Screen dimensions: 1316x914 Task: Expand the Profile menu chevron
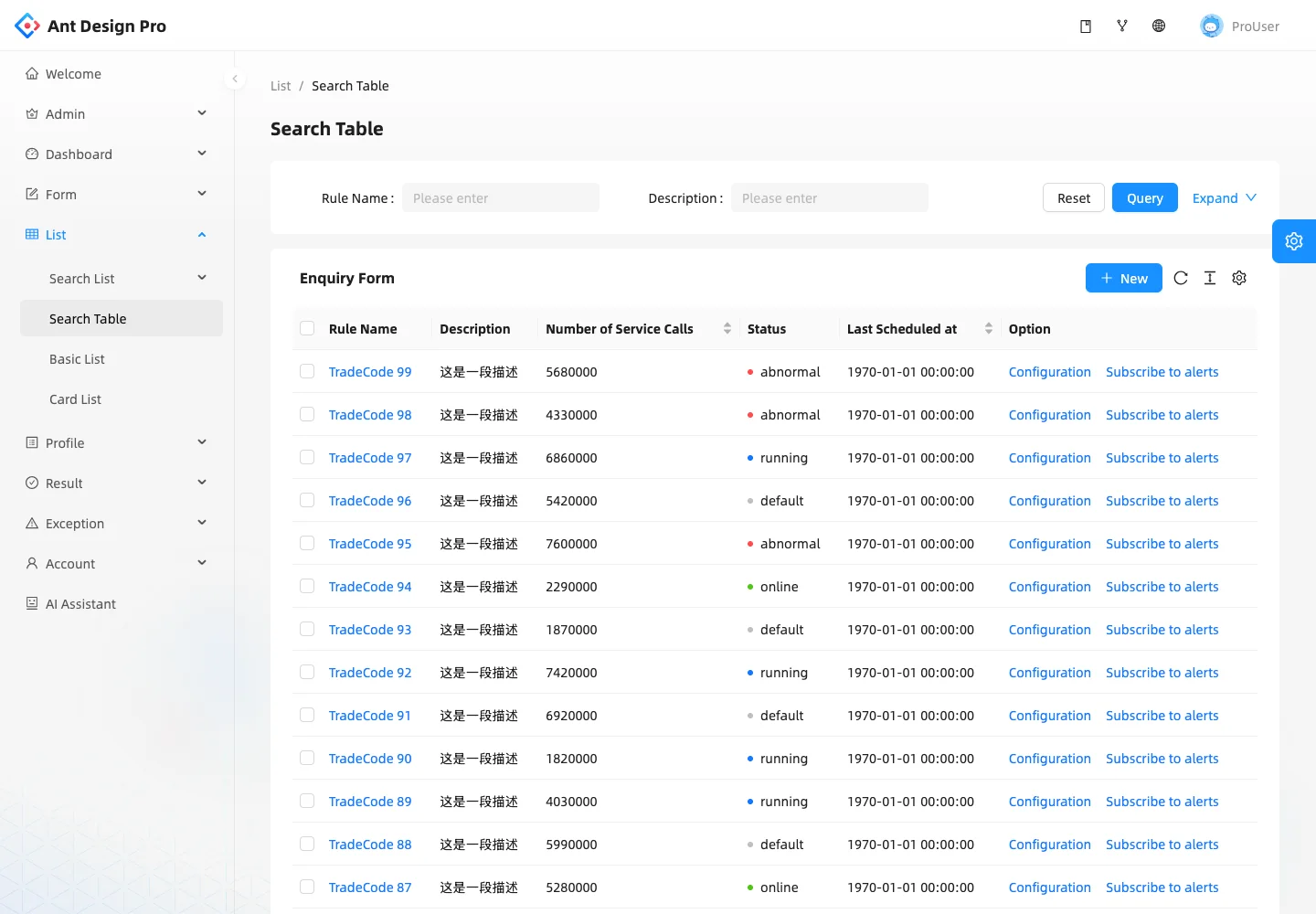[x=202, y=442]
